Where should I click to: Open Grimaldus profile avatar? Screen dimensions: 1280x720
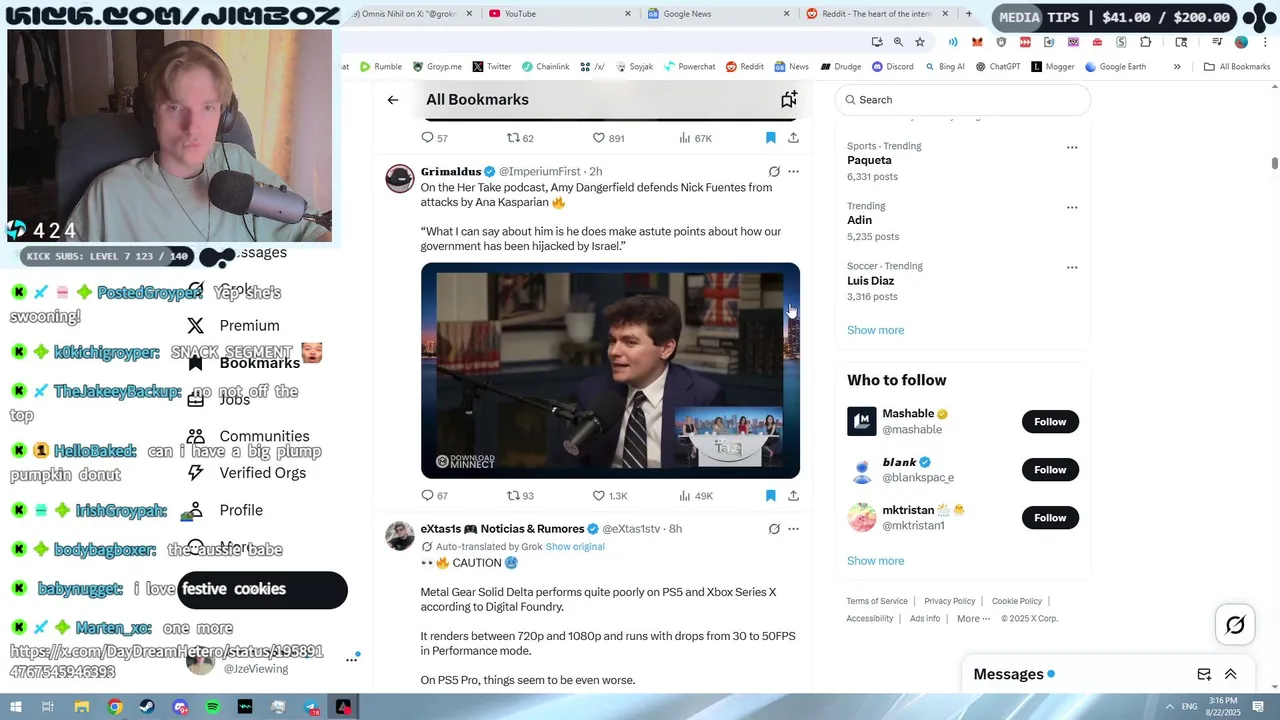(x=400, y=178)
